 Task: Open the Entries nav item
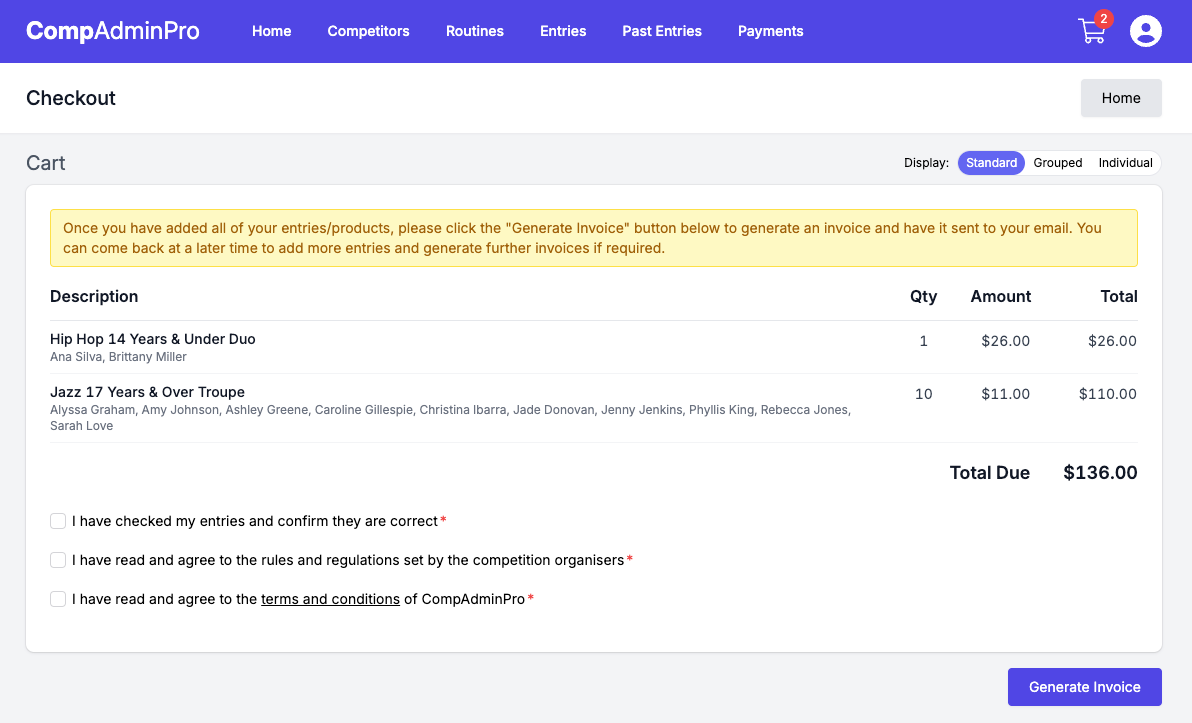click(x=563, y=31)
